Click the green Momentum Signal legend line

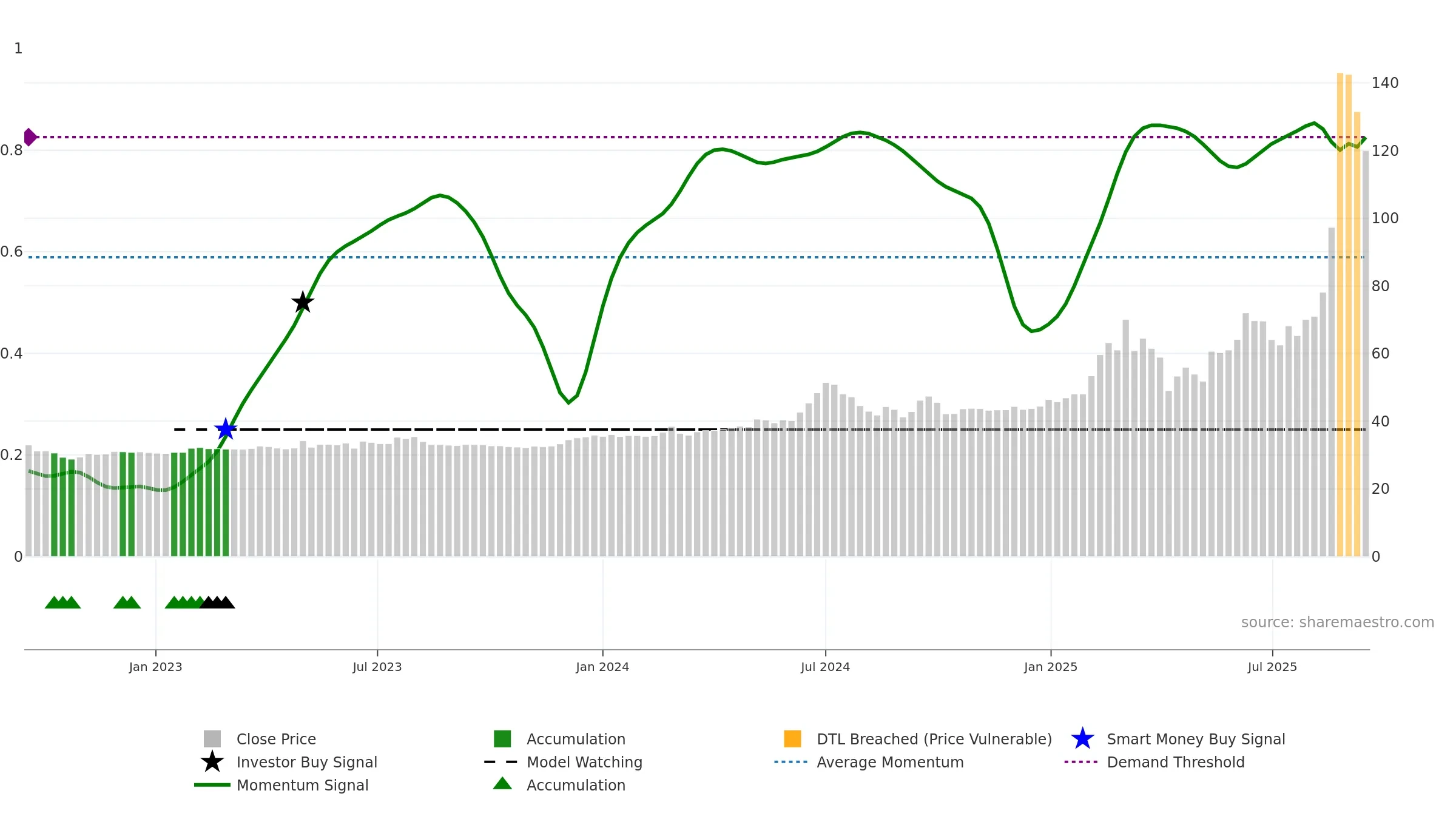tap(212, 785)
